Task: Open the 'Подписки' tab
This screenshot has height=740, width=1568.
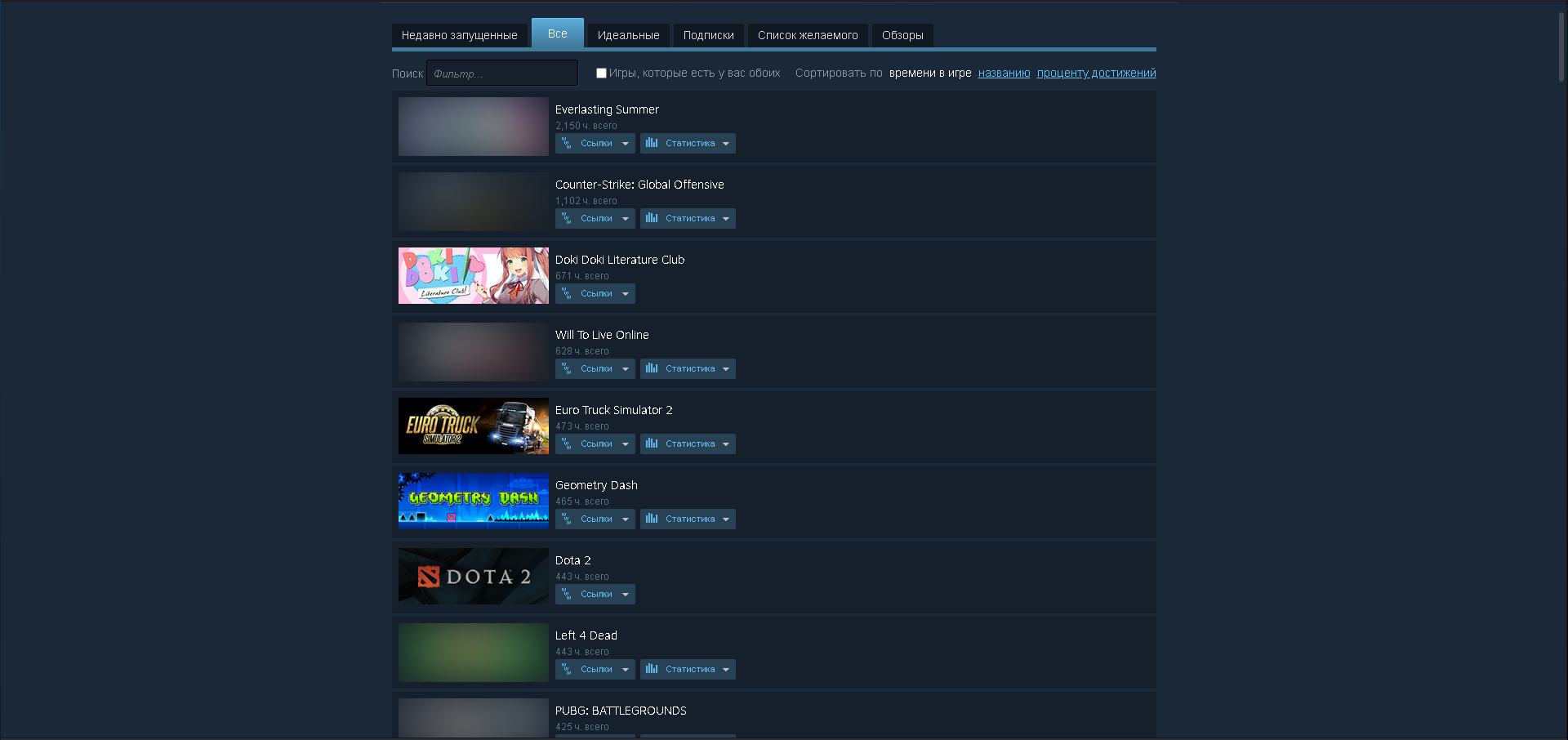Action: (708, 35)
